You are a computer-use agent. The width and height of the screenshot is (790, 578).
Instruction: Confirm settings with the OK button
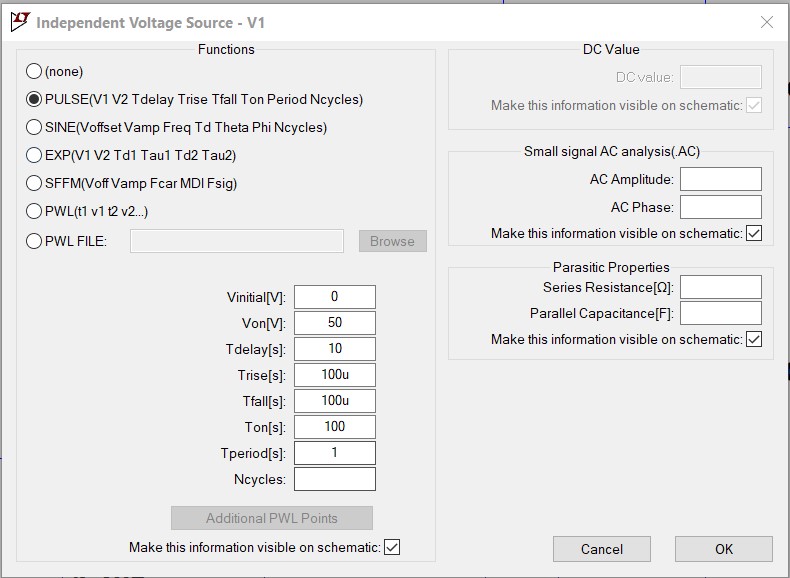[x=723, y=549]
